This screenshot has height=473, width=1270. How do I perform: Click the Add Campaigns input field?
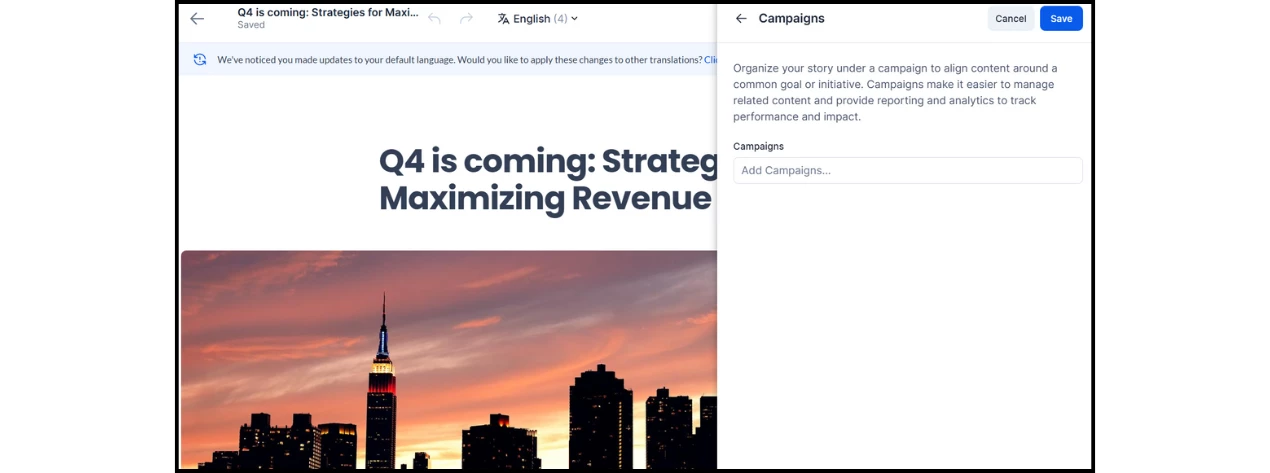907,170
